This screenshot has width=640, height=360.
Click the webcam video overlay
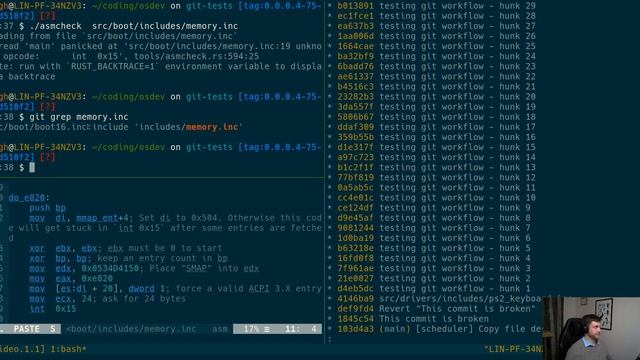(591, 329)
